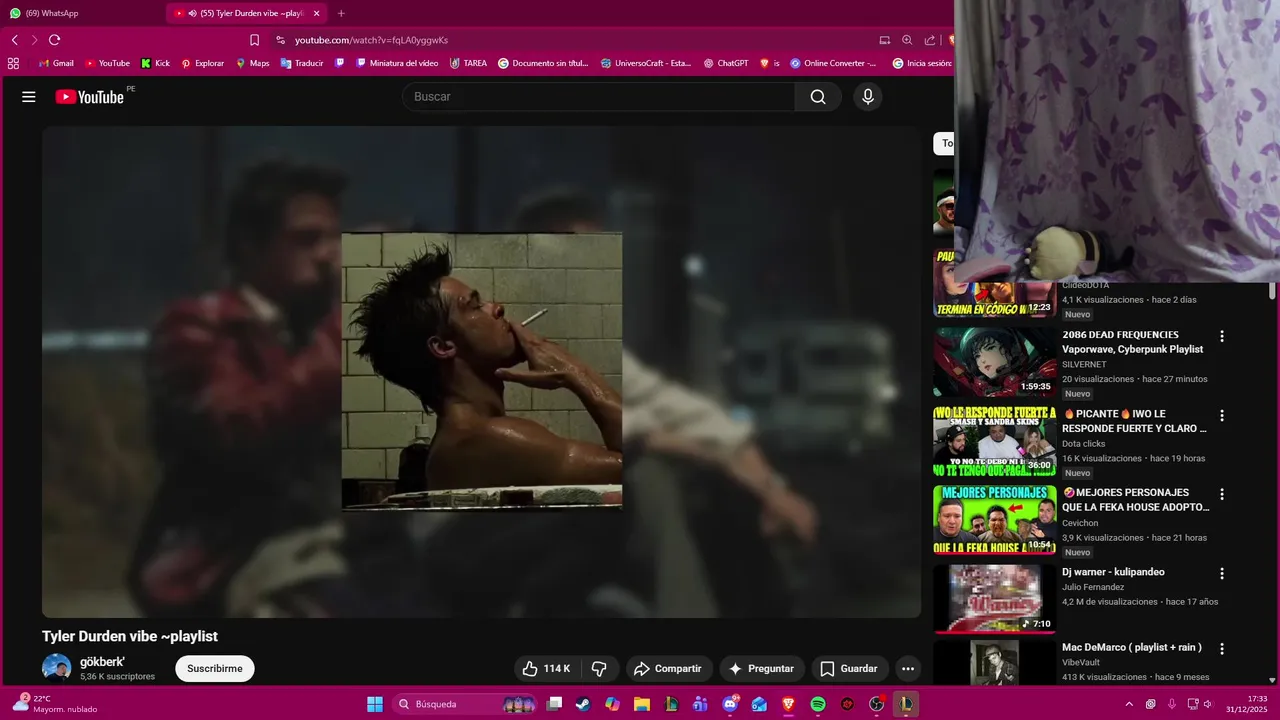Open the Miniatura del video bookmark
Viewport: 1280px width, 720px height.
(397, 63)
